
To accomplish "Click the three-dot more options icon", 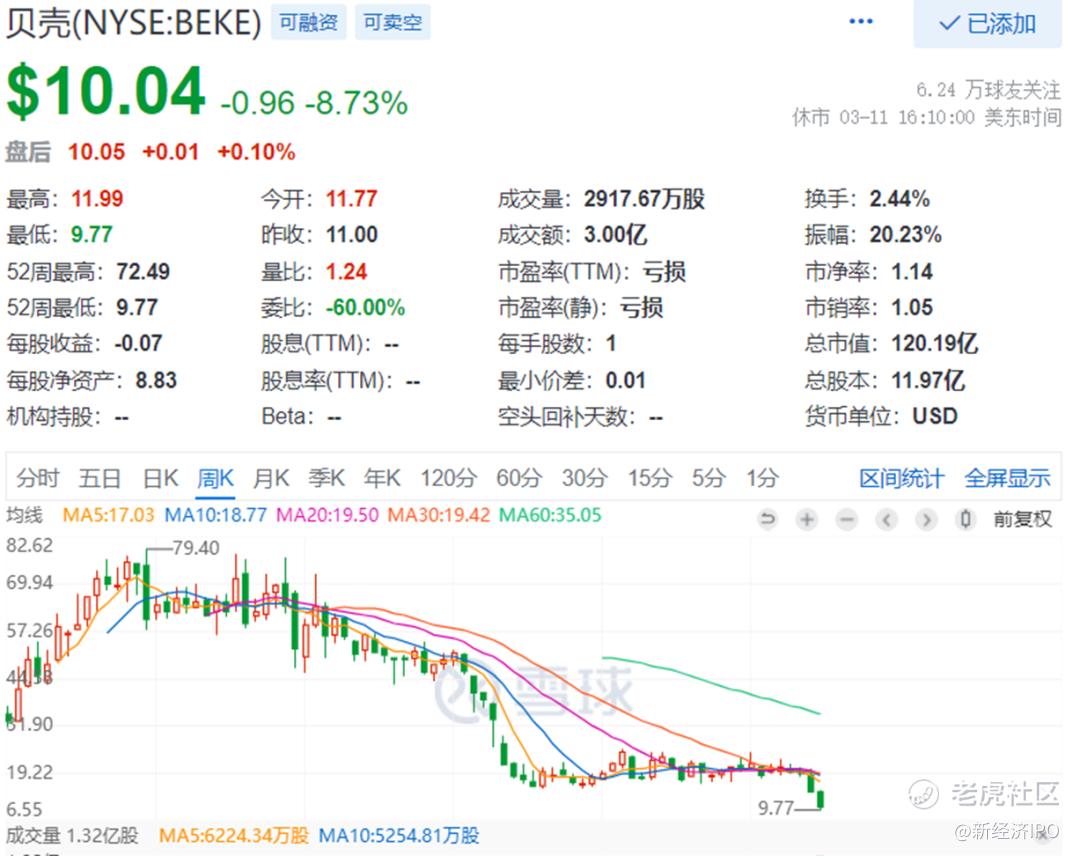I will pyautogui.click(x=861, y=22).
